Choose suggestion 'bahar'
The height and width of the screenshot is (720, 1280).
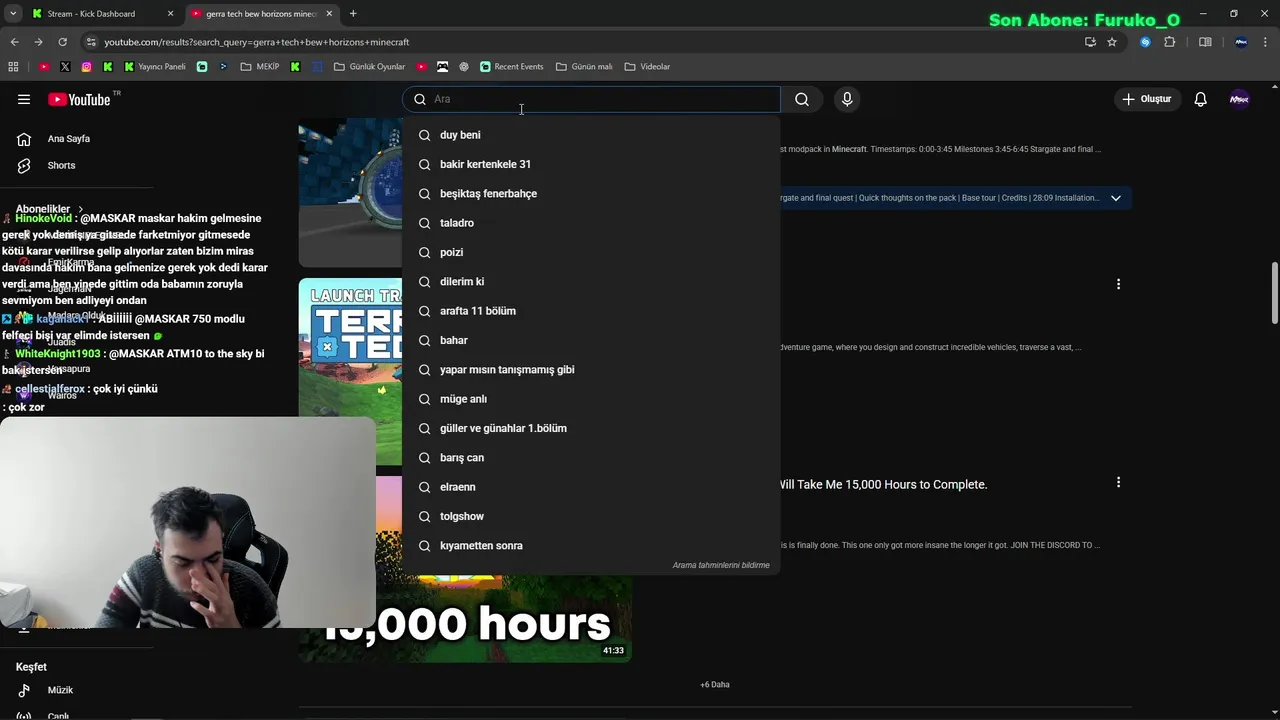(591, 340)
